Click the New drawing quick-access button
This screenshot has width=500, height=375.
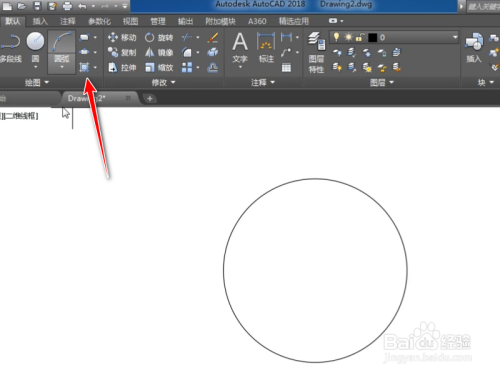coord(7,6)
